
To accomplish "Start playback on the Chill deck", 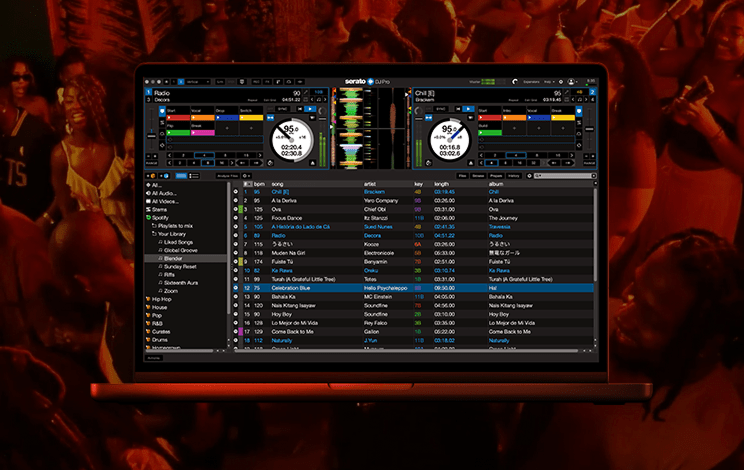I will coord(468,109).
